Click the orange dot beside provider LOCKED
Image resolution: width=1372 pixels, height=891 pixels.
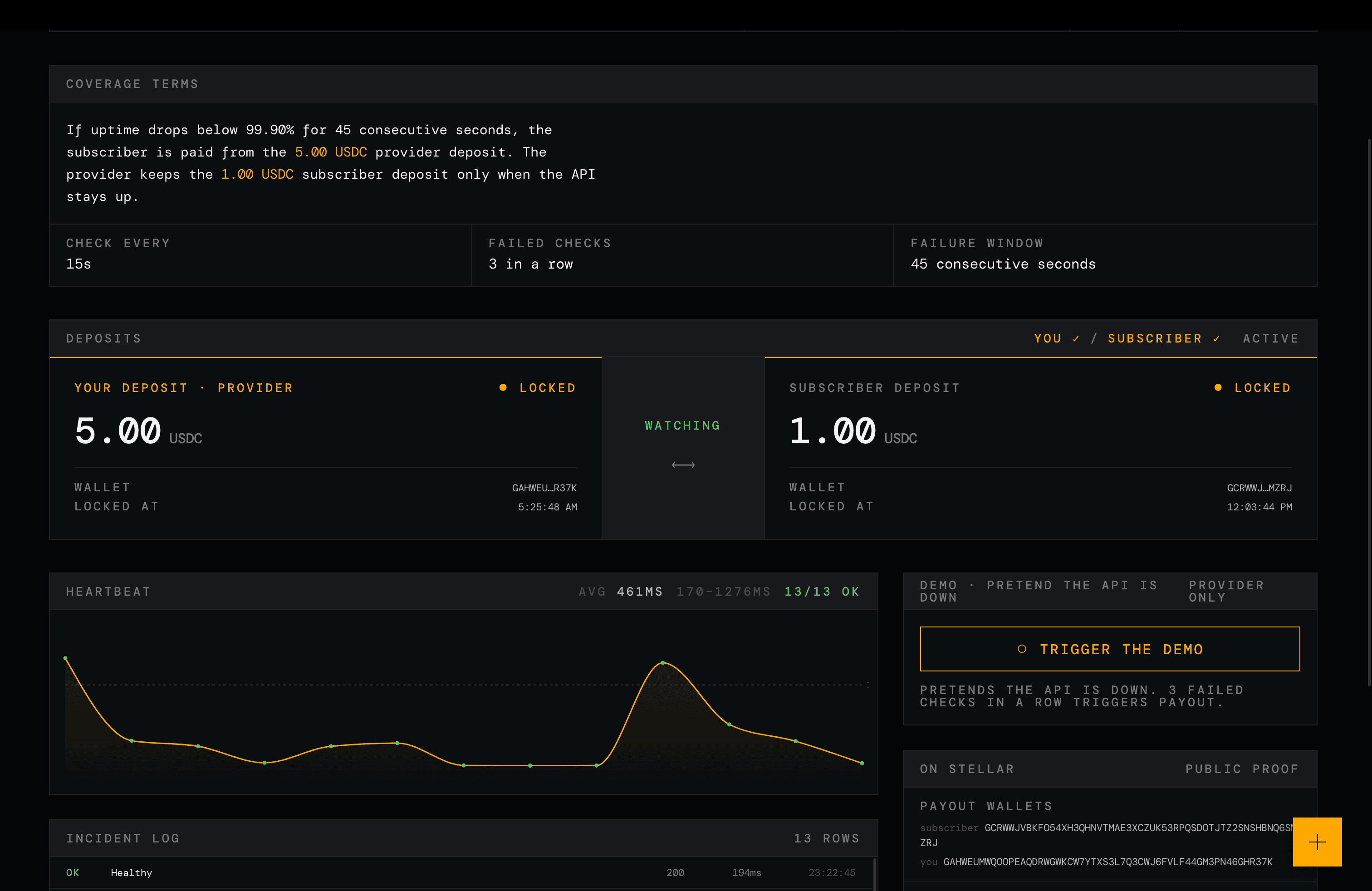(x=503, y=388)
